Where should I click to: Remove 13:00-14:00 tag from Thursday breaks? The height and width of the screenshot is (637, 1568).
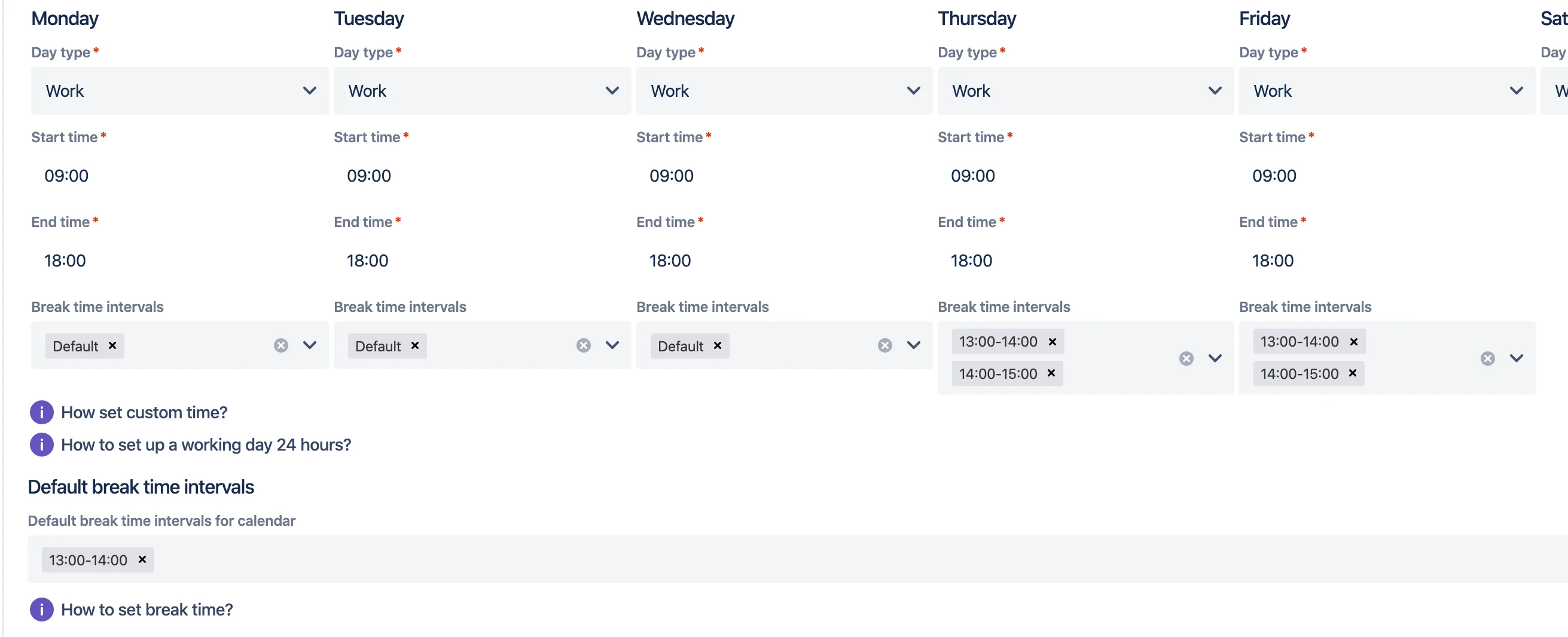coord(1052,342)
